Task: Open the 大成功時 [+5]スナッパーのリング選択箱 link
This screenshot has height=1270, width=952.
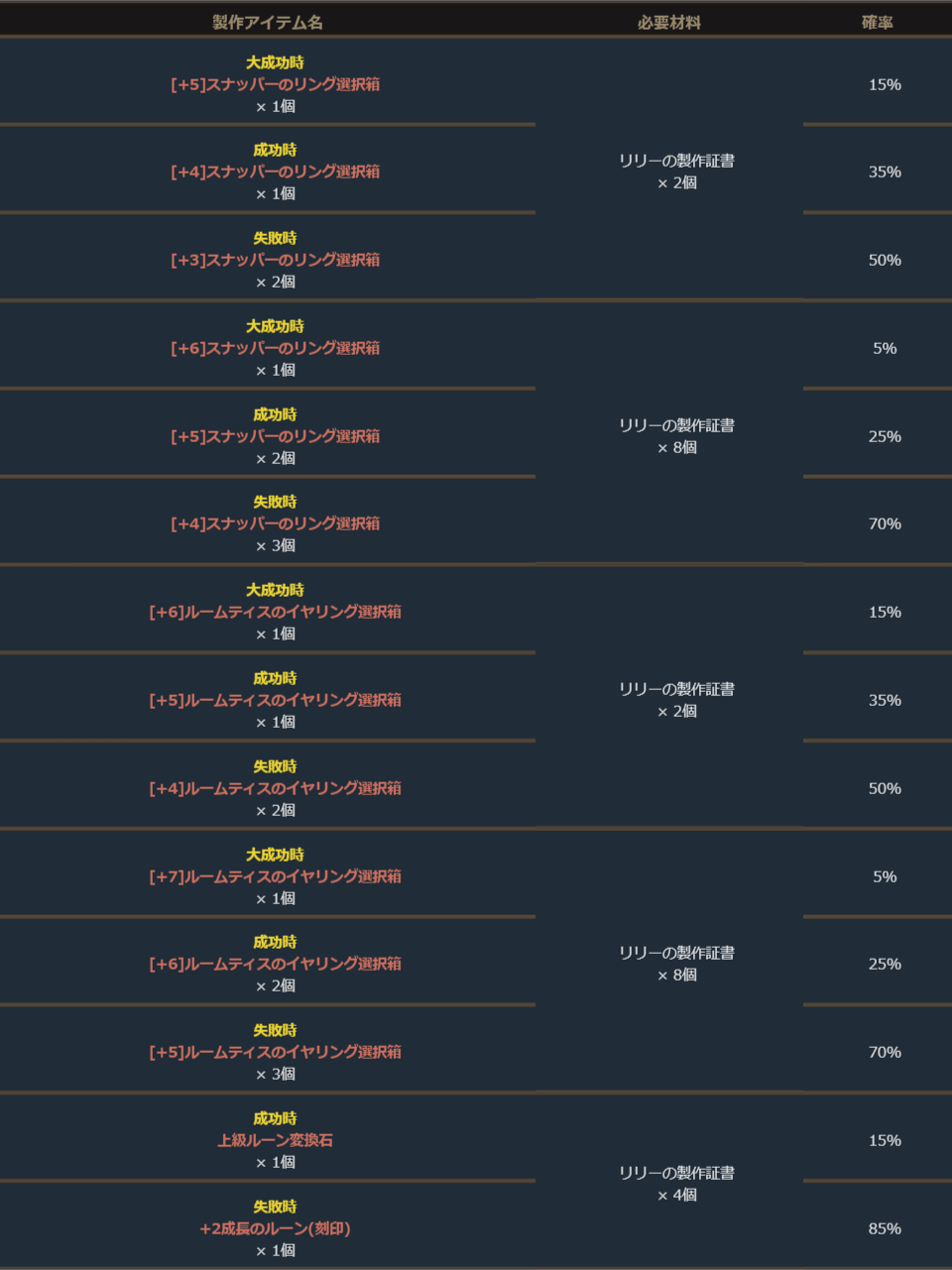Action: tap(275, 84)
